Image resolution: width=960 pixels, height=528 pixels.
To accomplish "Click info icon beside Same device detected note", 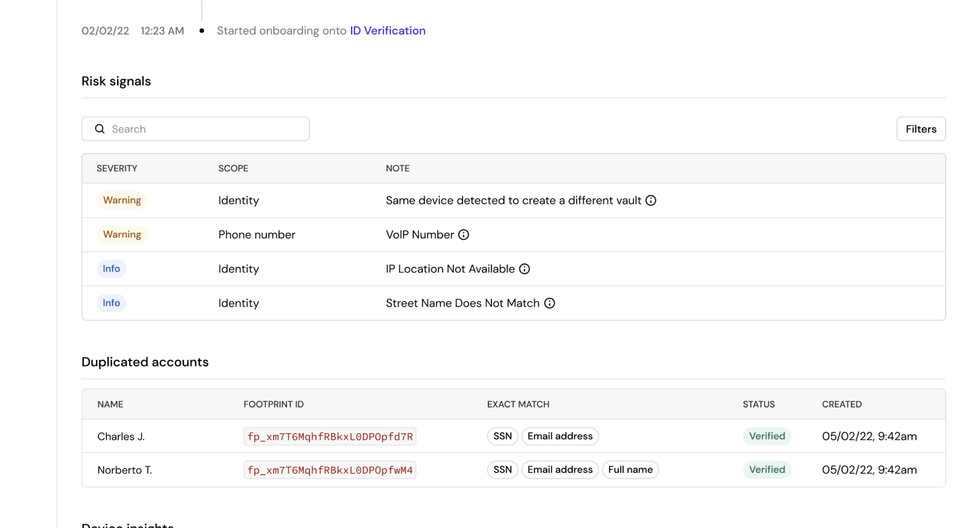I will click(651, 200).
